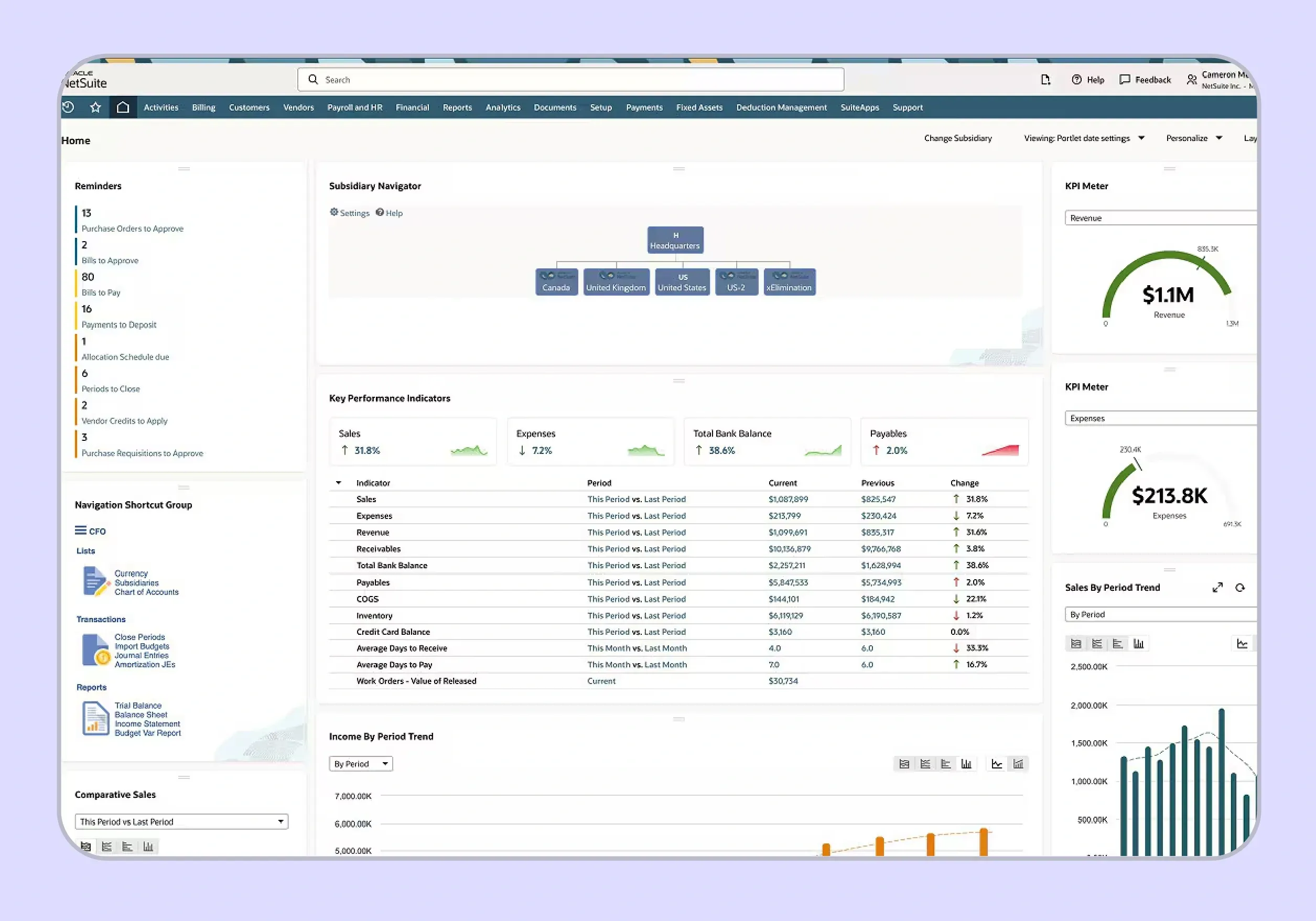This screenshot has height=921, width=1316.
Task: Select column chart in Income By Period Trend
Action: [x=966, y=764]
